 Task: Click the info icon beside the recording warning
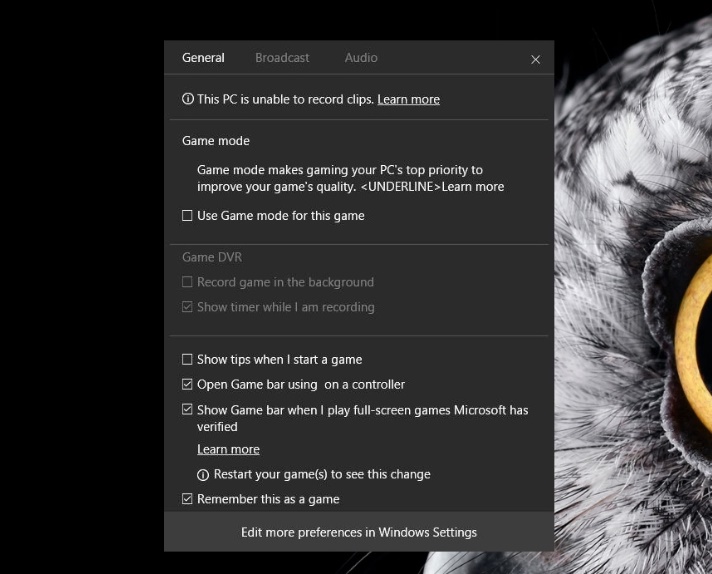tap(188, 99)
